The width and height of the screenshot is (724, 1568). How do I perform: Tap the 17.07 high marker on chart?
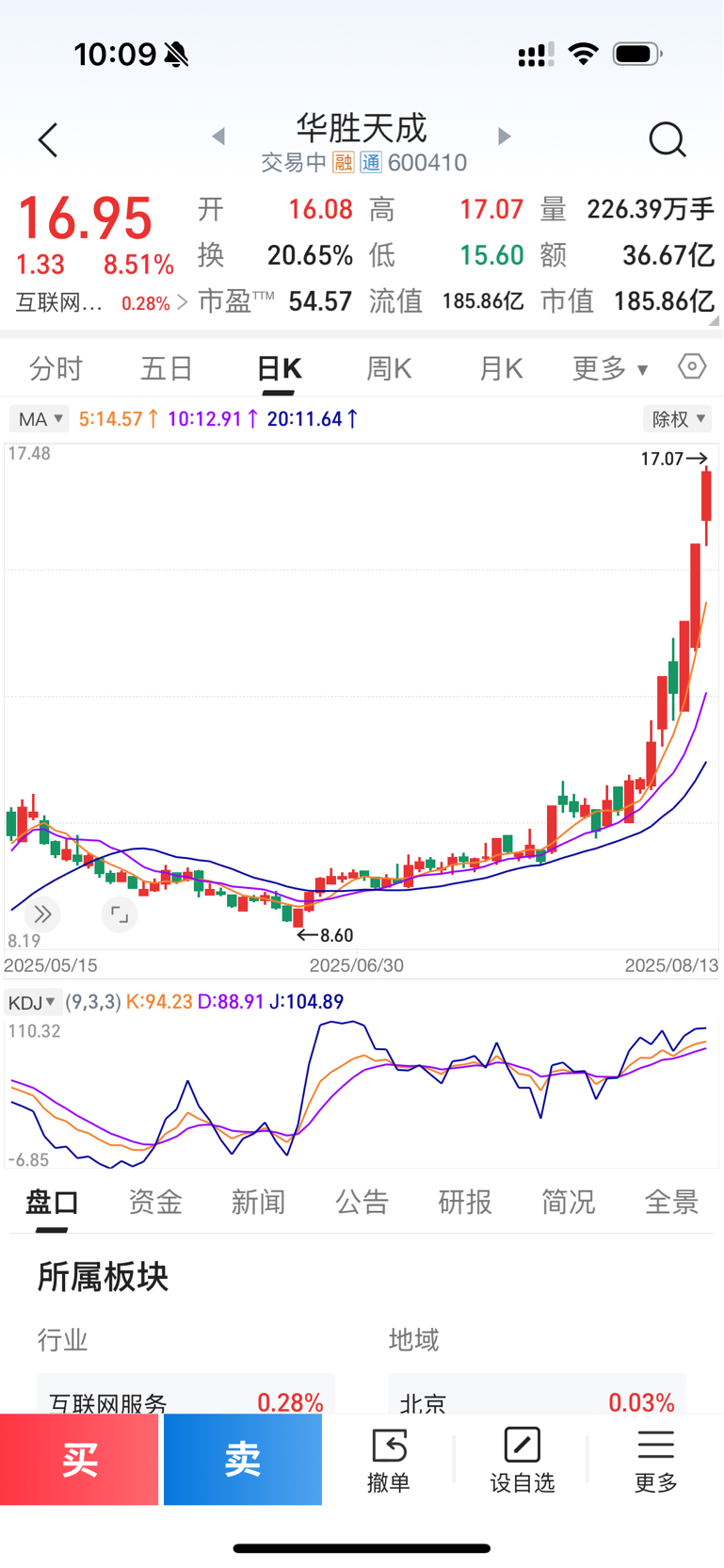(674, 459)
